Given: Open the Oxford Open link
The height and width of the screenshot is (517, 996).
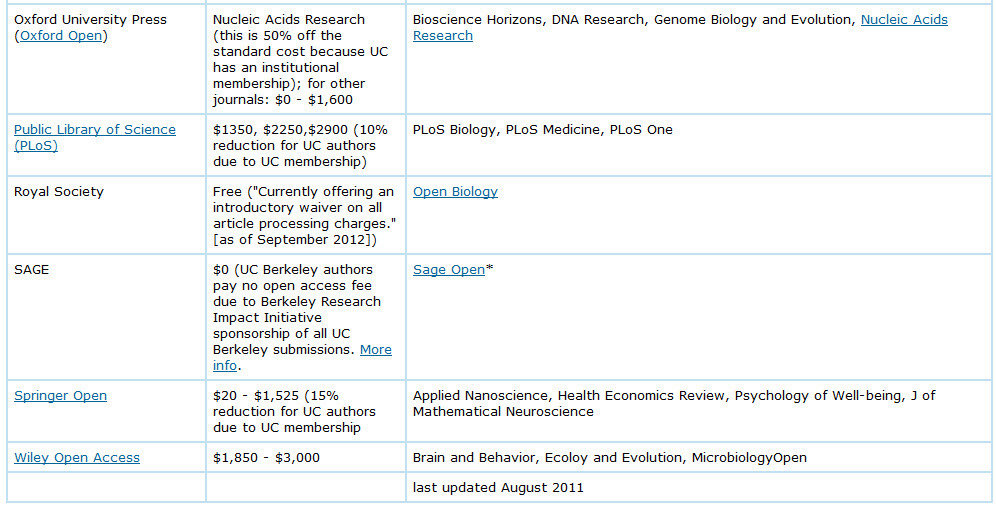Looking at the screenshot, I should click(61, 36).
